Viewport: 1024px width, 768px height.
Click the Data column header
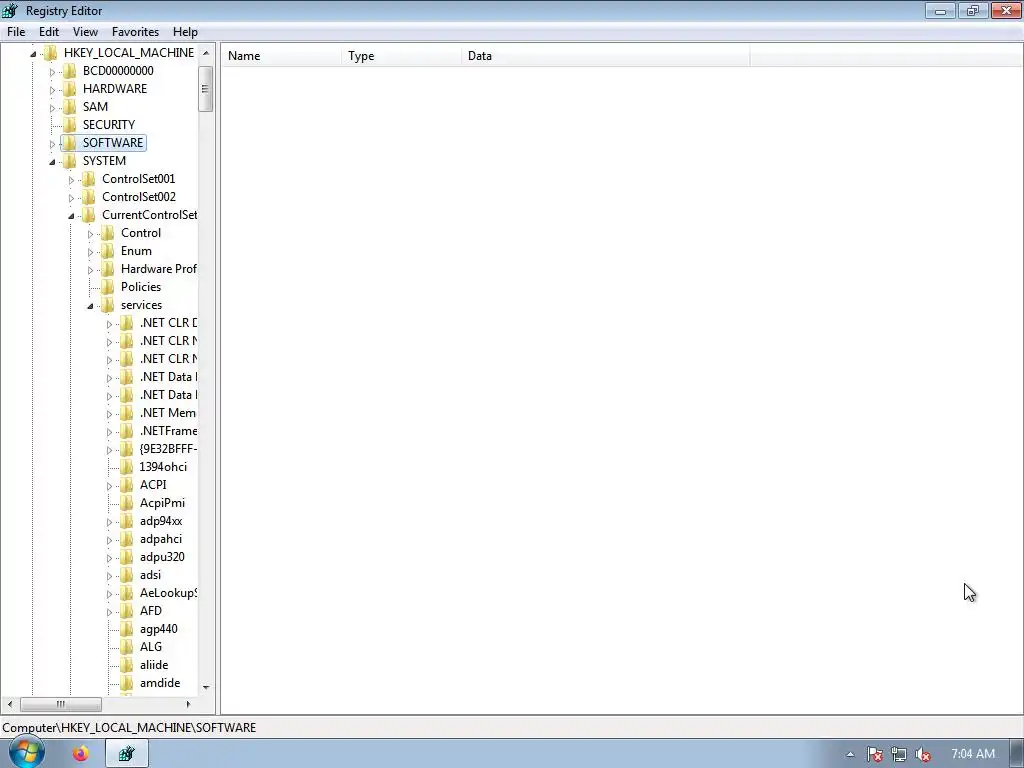pos(605,56)
